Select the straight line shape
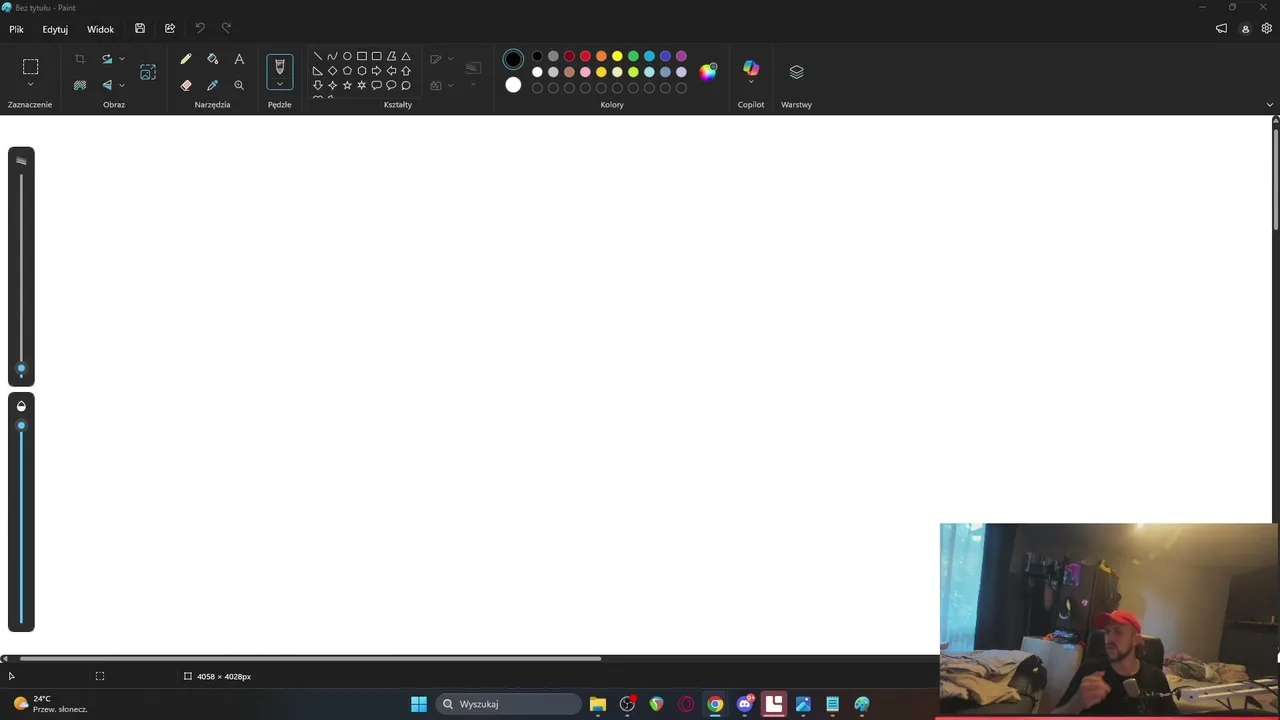Image resolution: width=1280 pixels, height=720 pixels. point(318,56)
